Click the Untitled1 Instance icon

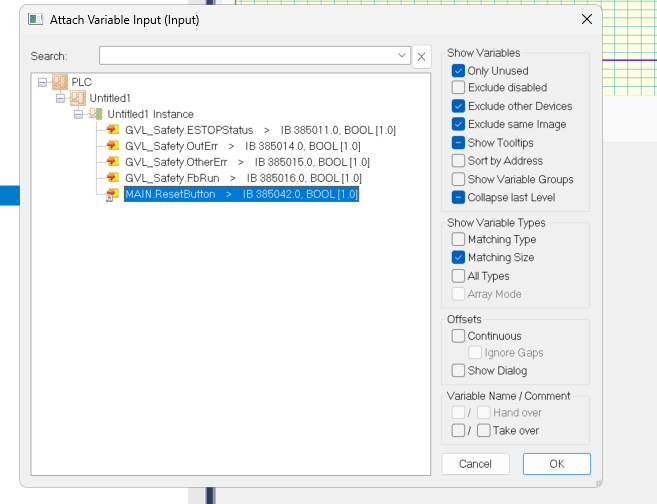[x=96, y=114]
